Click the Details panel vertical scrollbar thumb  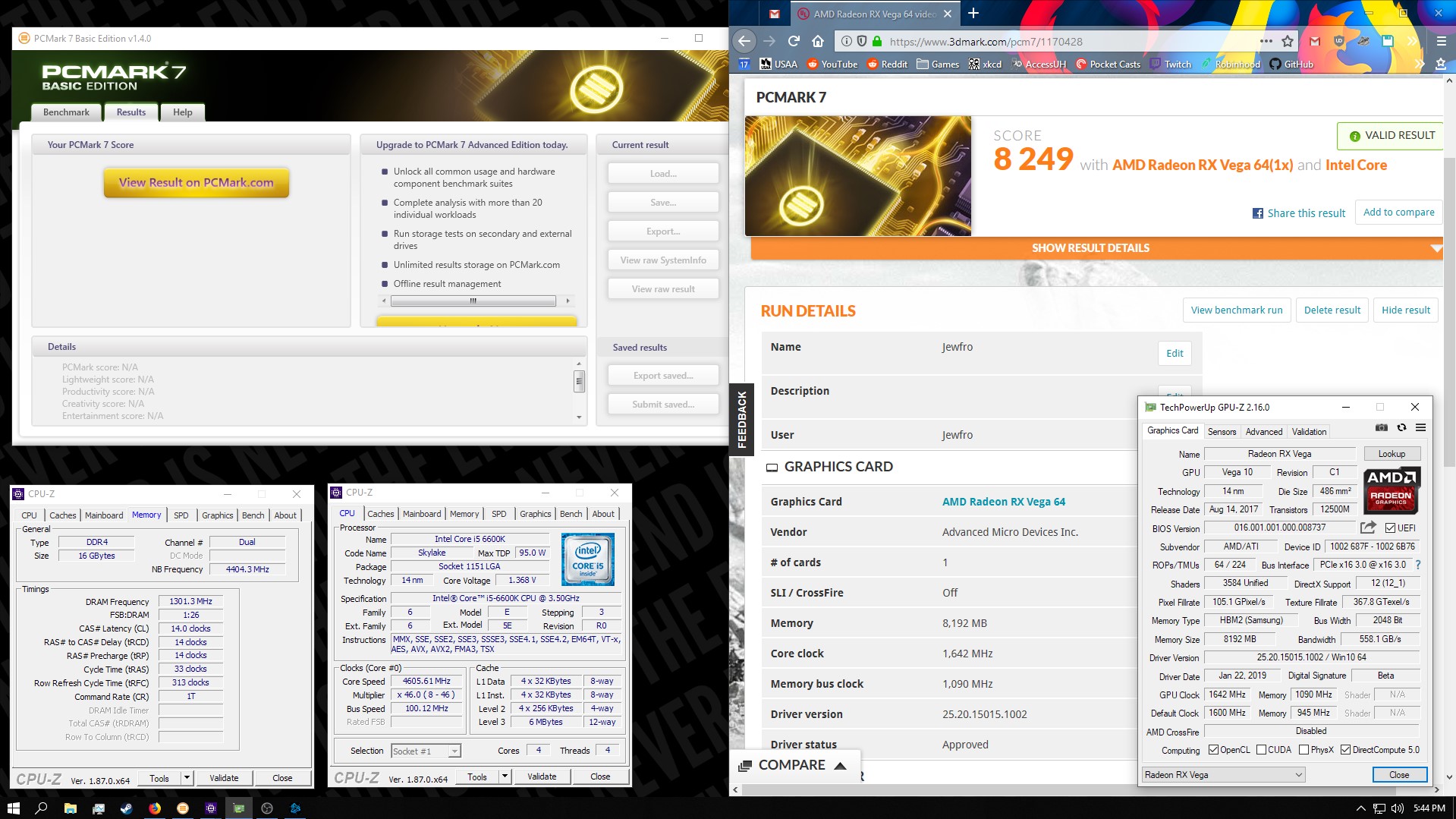(580, 381)
